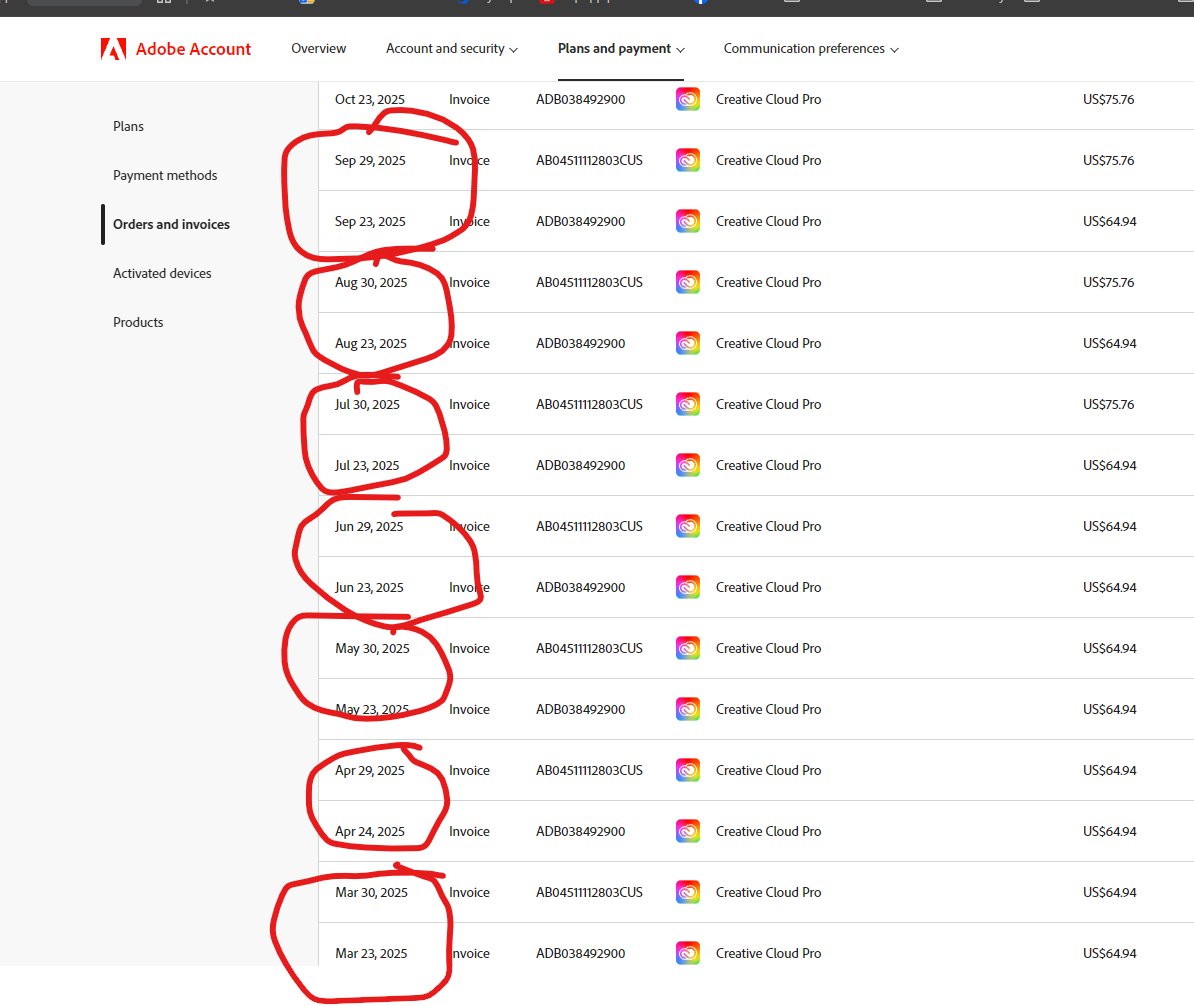Image resolution: width=1194 pixels, height=1006 pixels.
Task: Click Creative Cloud icon in Jul 30, 2025 row
Action: point(688,404)
